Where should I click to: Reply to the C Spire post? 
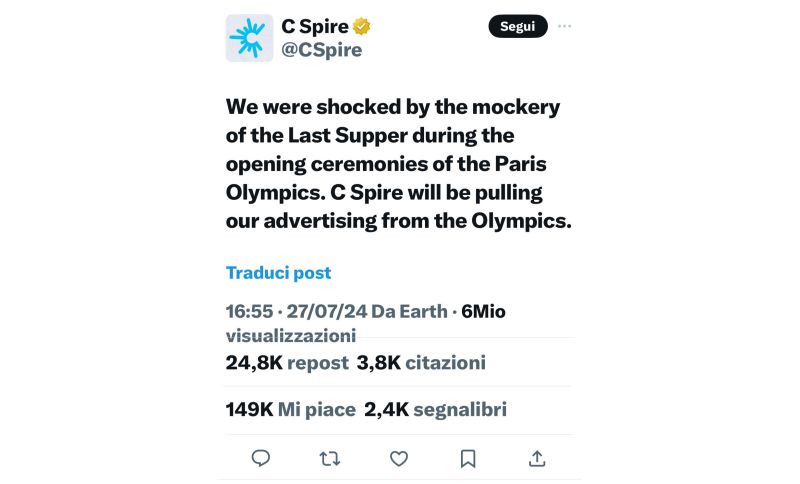(x=261, y=458)
